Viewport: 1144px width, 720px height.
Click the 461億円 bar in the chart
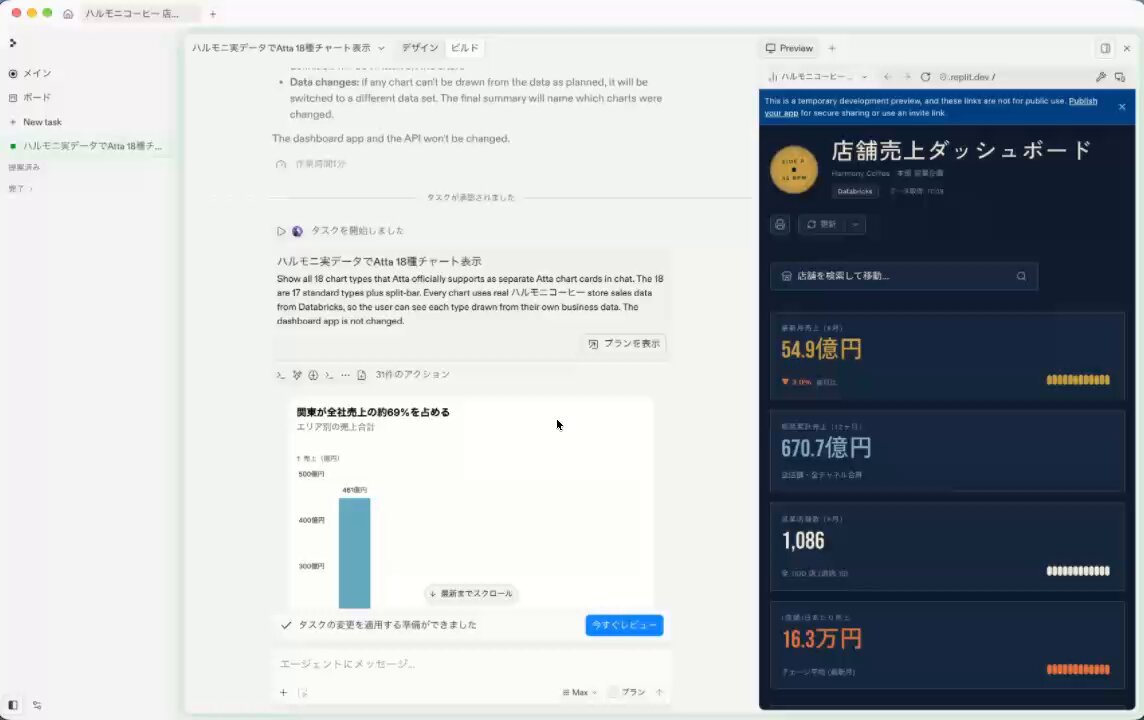pyautogui.click(x=355, y=553)
